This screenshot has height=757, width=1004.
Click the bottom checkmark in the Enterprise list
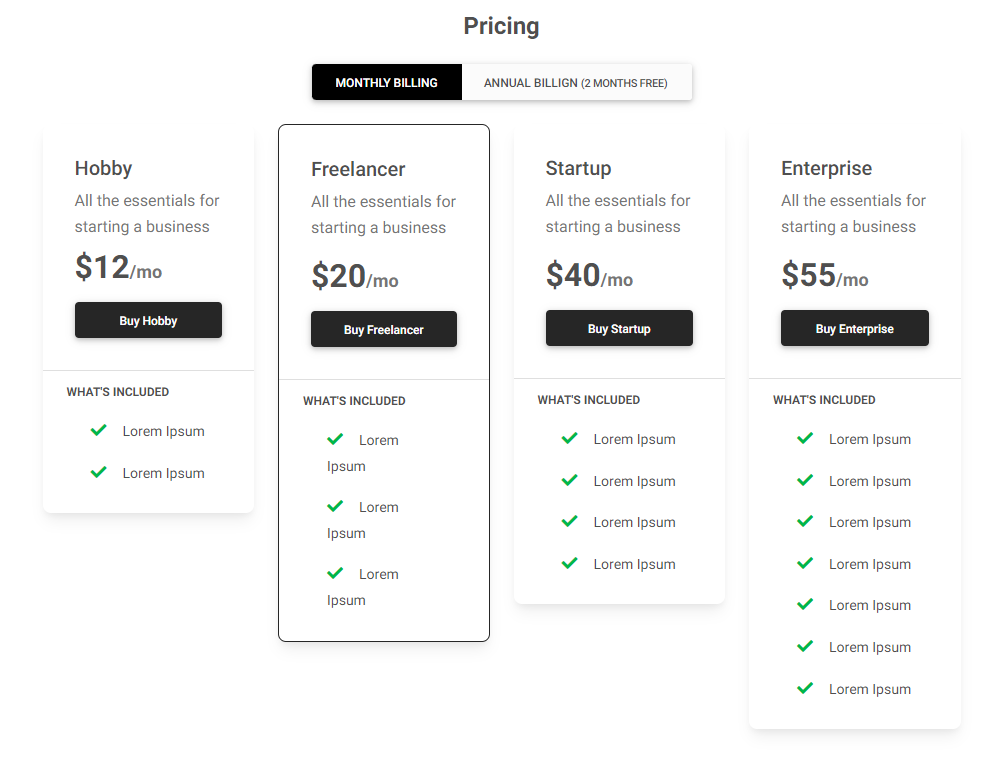(804, 688)
